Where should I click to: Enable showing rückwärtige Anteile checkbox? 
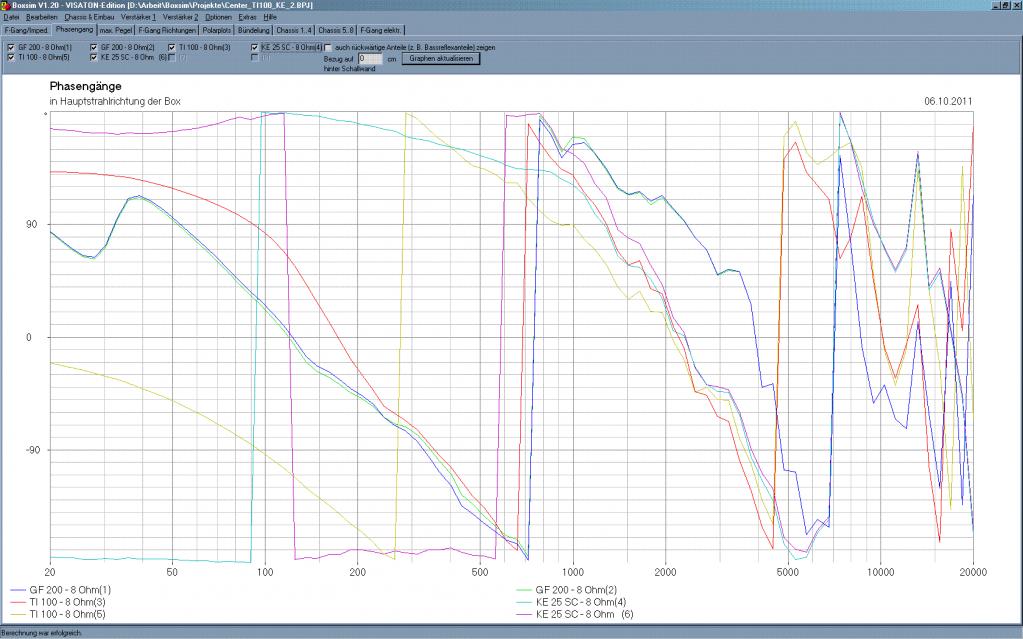(x=329, y=47)
